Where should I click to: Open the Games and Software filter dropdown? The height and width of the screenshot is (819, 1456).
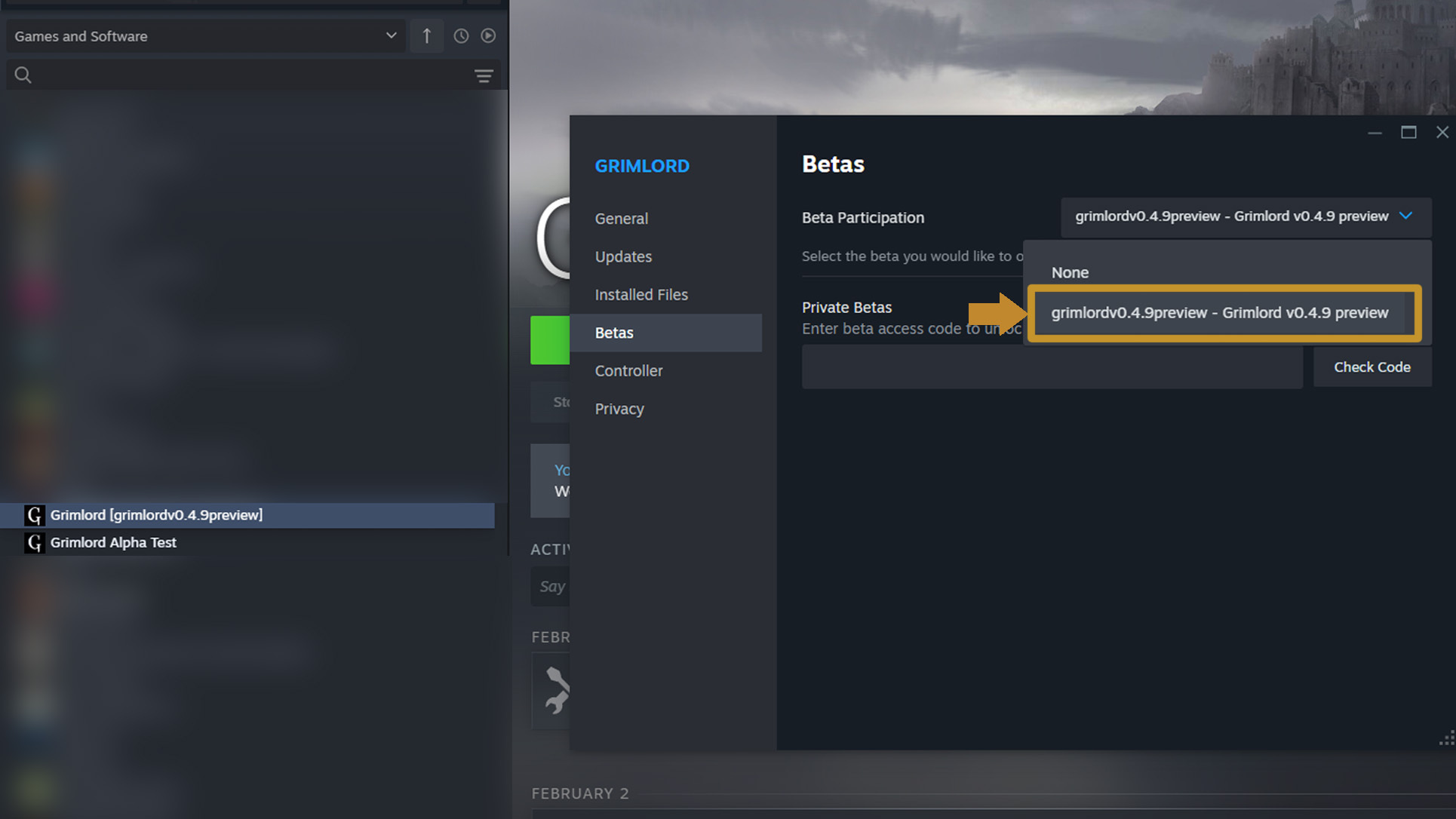coord(205,36)
